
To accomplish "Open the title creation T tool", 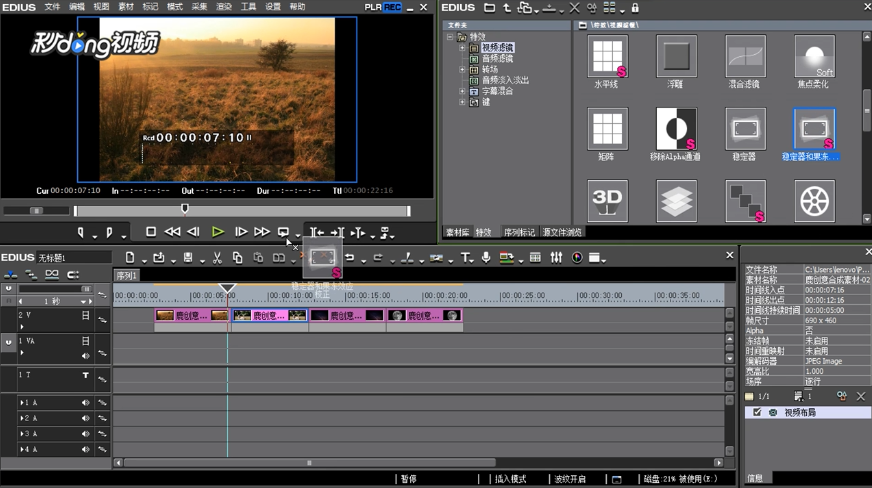I will click(465, 257).
